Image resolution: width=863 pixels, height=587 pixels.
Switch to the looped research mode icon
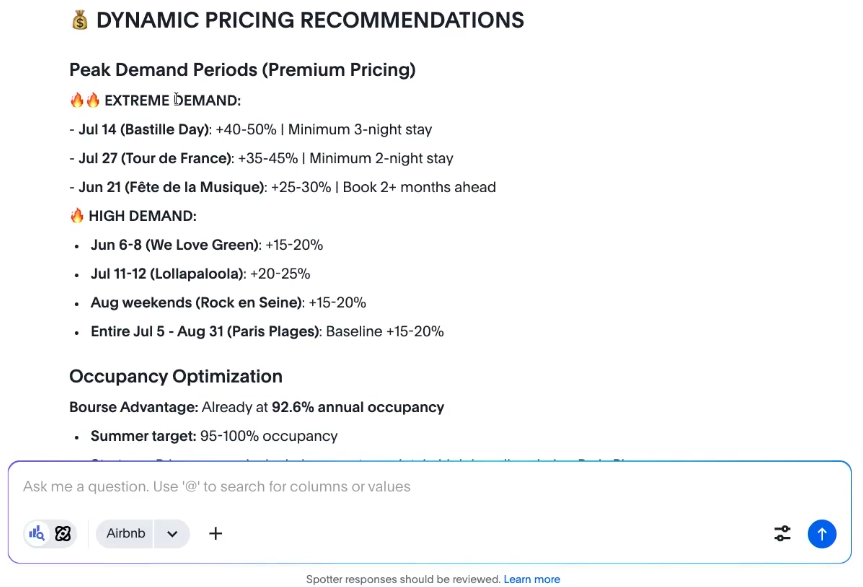pos(63,533)
